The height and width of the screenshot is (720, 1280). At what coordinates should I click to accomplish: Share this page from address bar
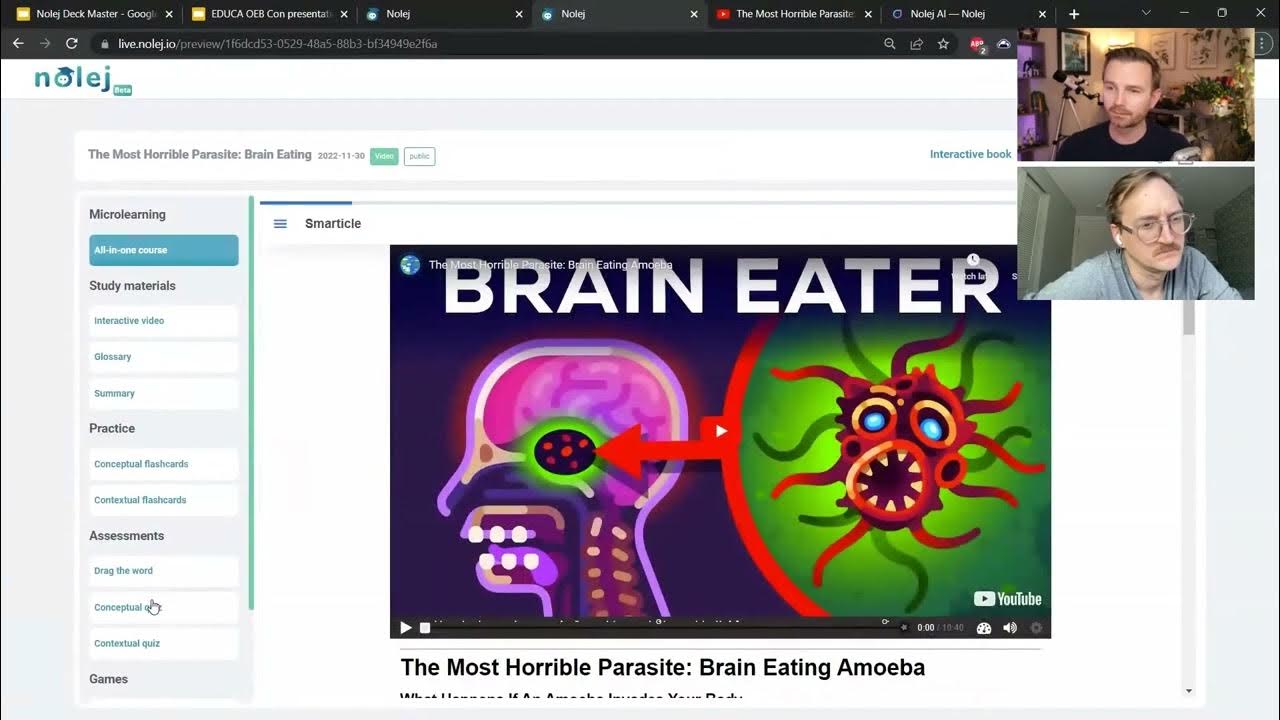click(x=916, y=44)
